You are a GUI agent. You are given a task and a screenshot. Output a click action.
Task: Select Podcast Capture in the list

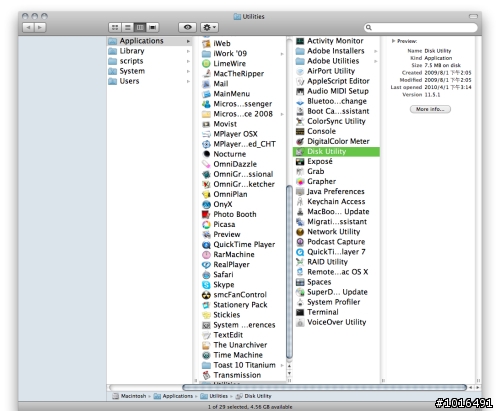pyautogui.click(x=336, y=242)
